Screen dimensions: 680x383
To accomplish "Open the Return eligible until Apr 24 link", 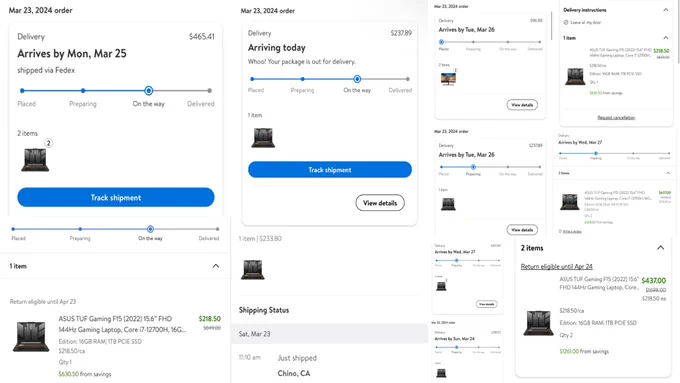I will point(556,266).
